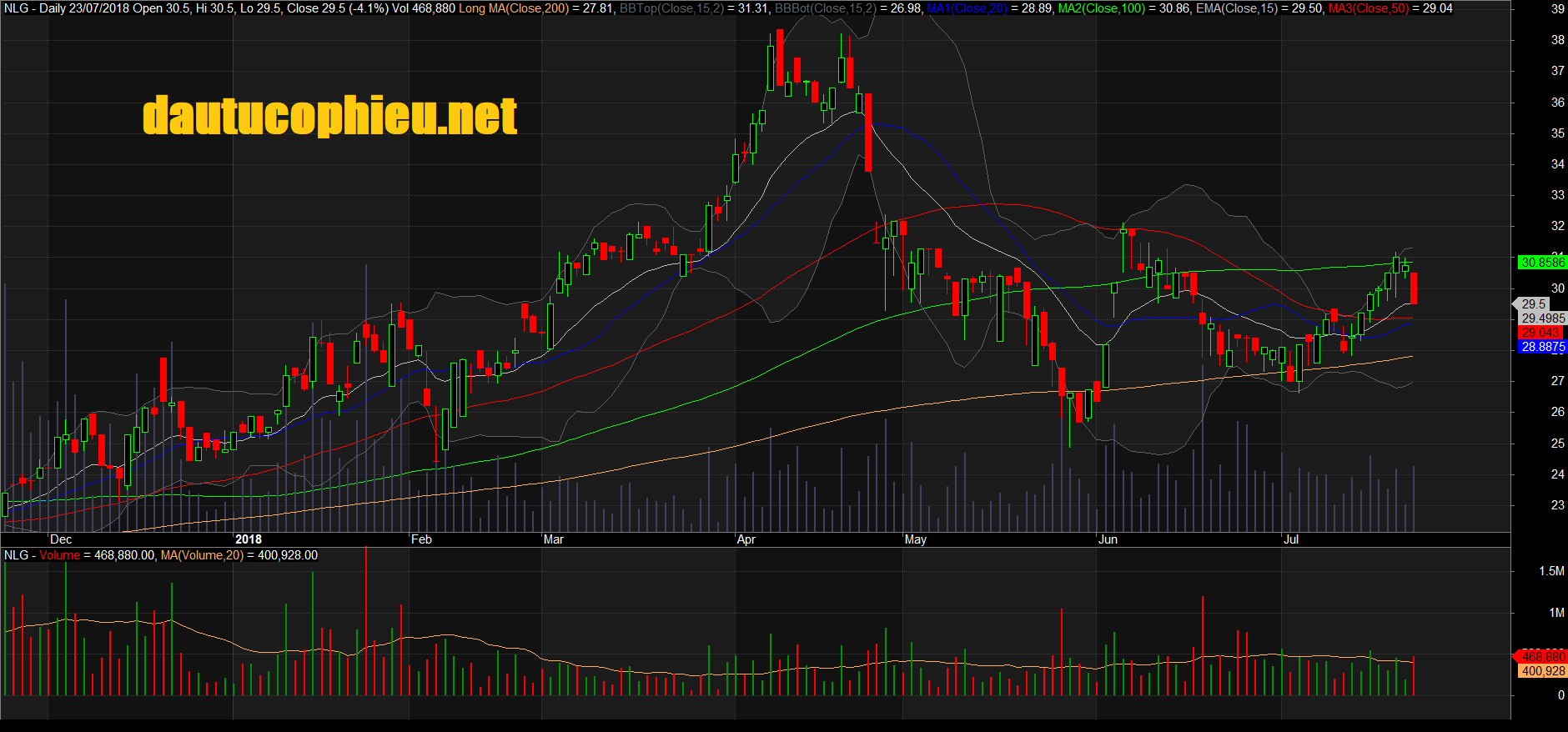Click the 1.5M volume axis label
Viewport: 1568px width, 732px height.
(x=1550, y=571)
